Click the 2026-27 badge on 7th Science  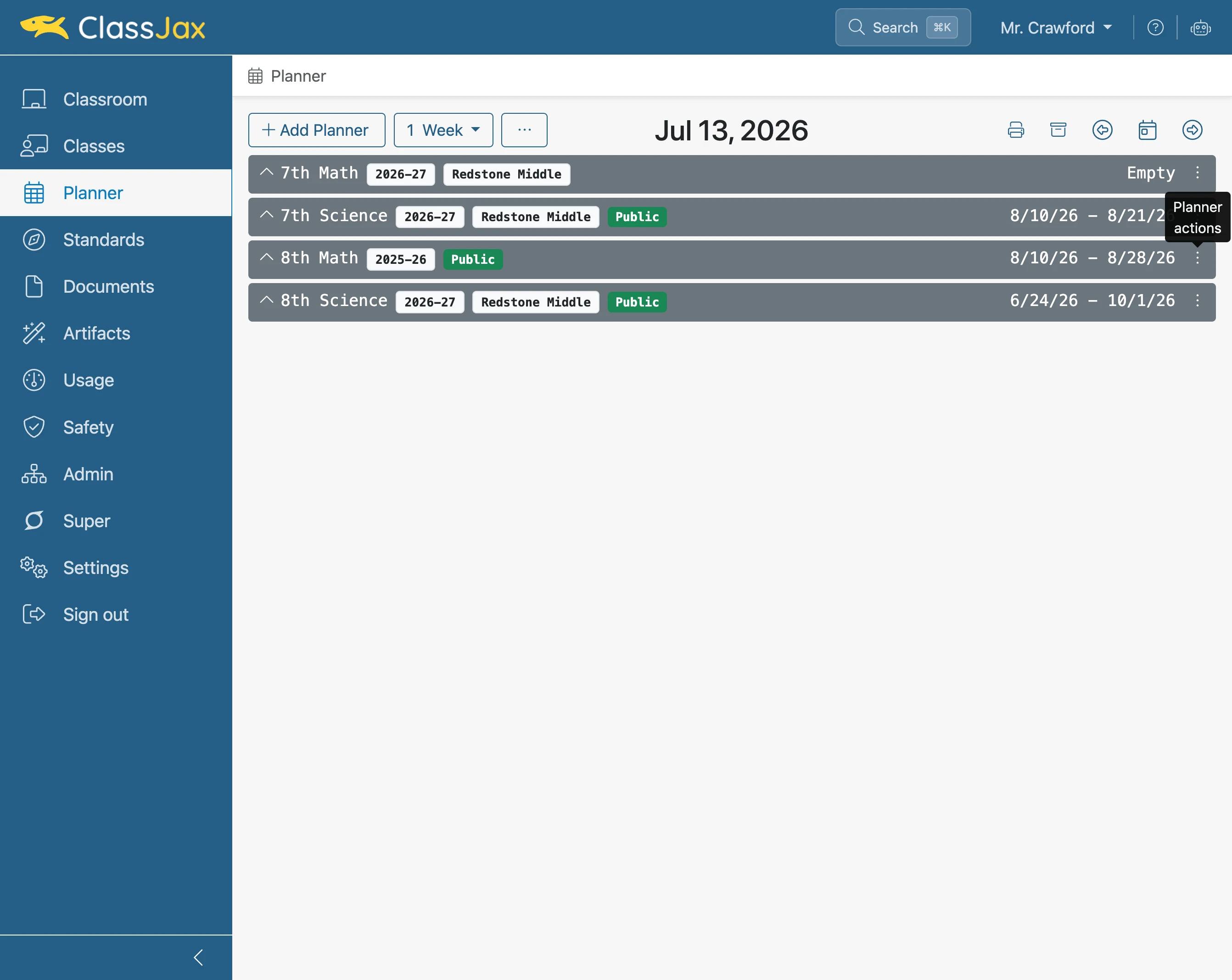point(430,217)
